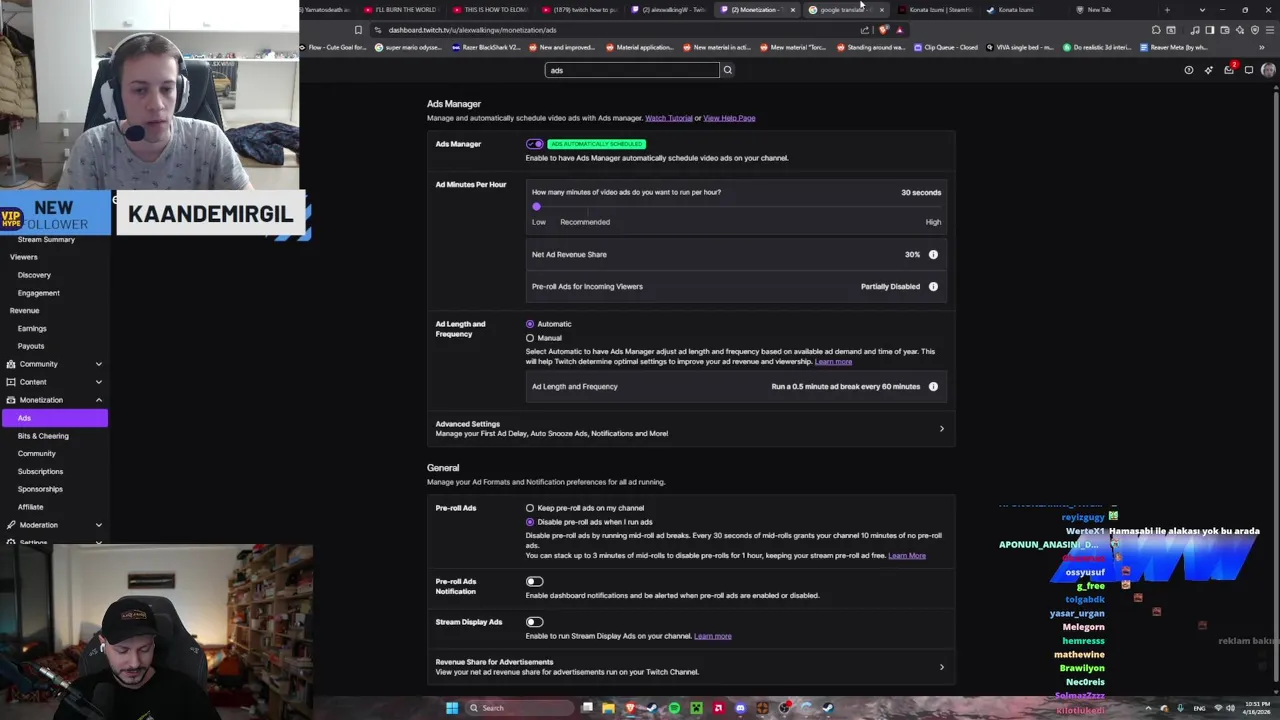
Task: Click the browser address bar URL
Action: 472,30
